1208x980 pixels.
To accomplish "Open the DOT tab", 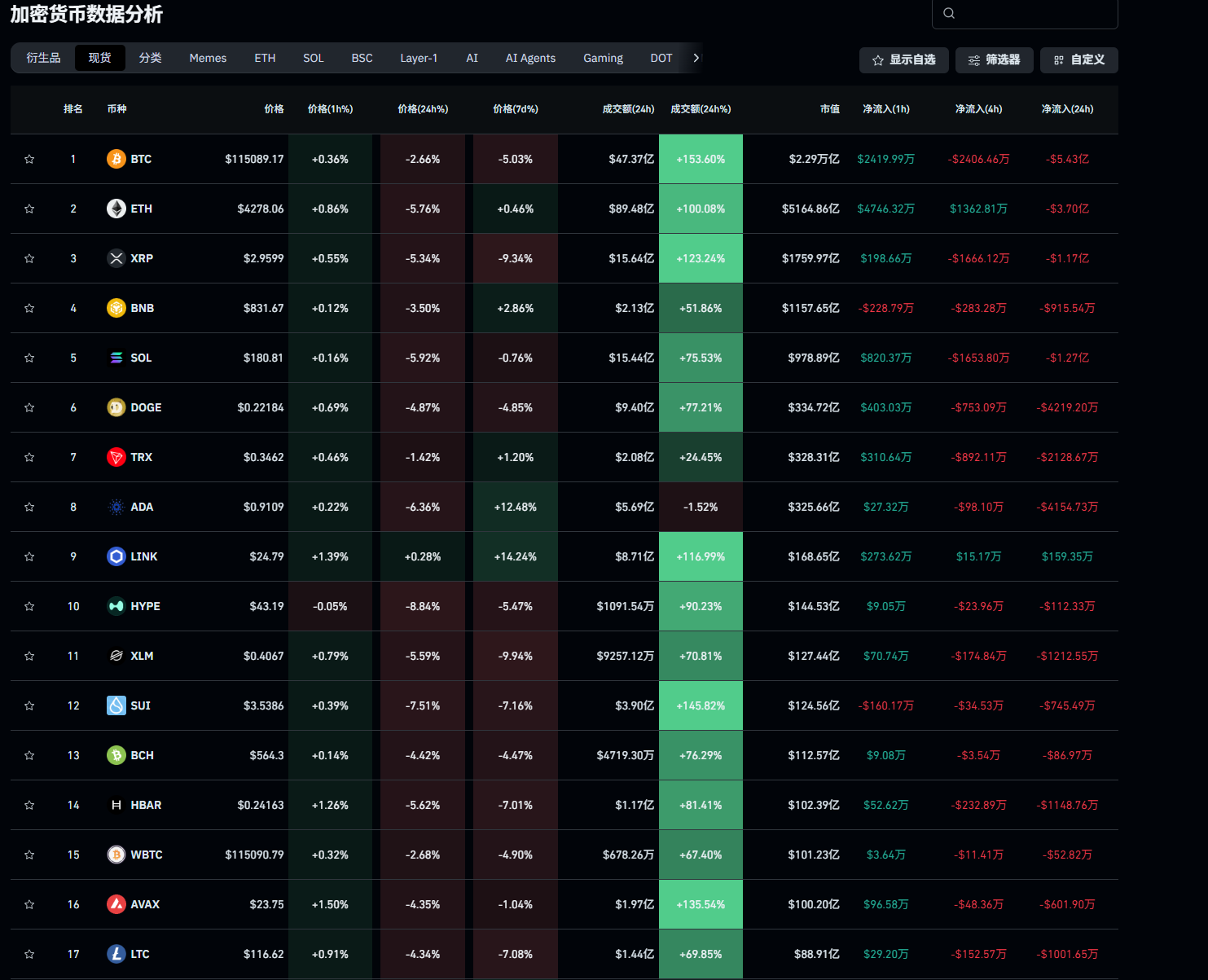I will click(x=661, y=58).
